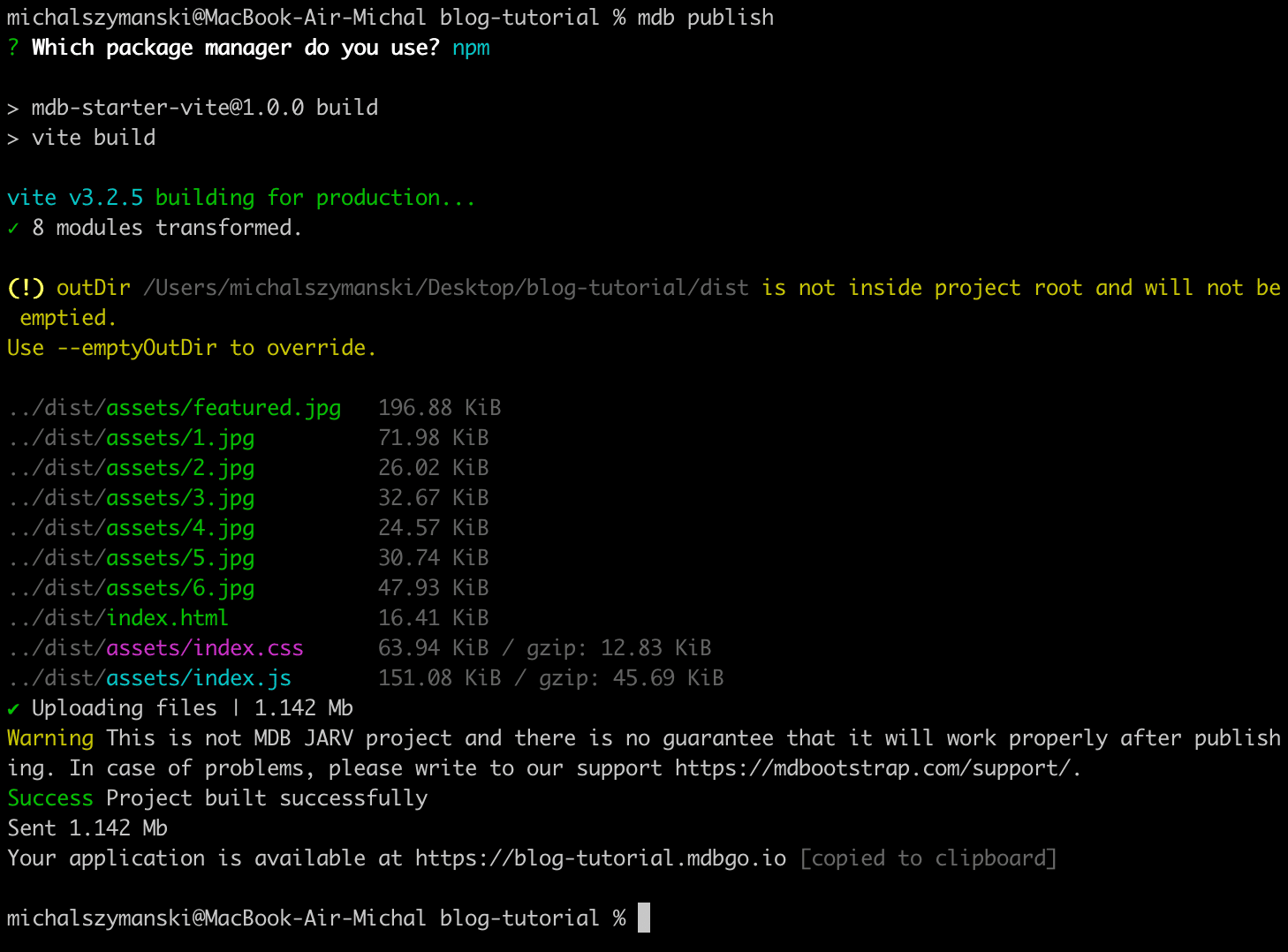Viewport: 1288px width, 952px height.
Task: Open the blog-tutorial.mdbgo.io application URL
Action: pyautogui.click(x=601, y=858)
